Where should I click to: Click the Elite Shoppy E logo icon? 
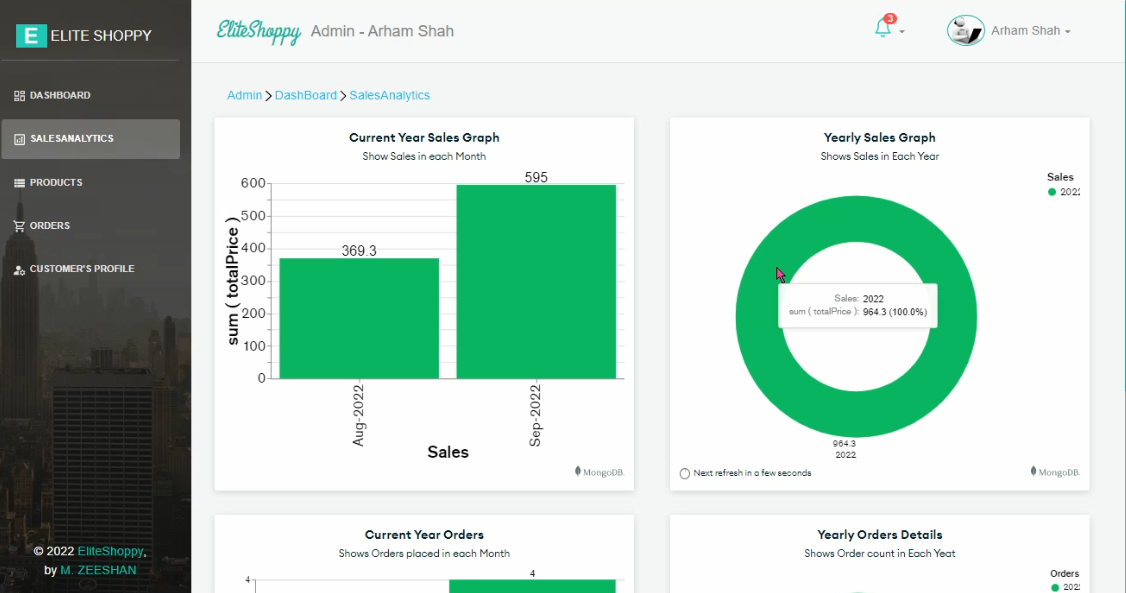31,35
